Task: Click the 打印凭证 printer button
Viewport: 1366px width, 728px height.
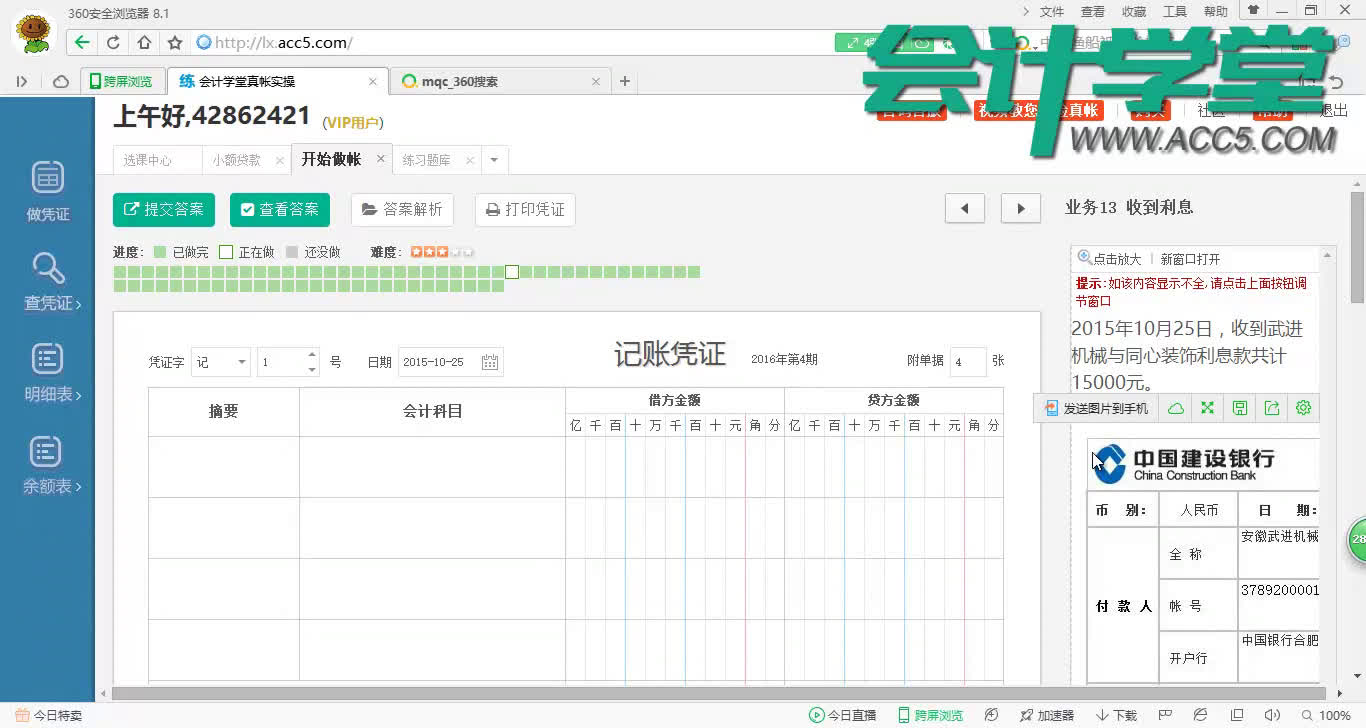Action: click(524, 210)
